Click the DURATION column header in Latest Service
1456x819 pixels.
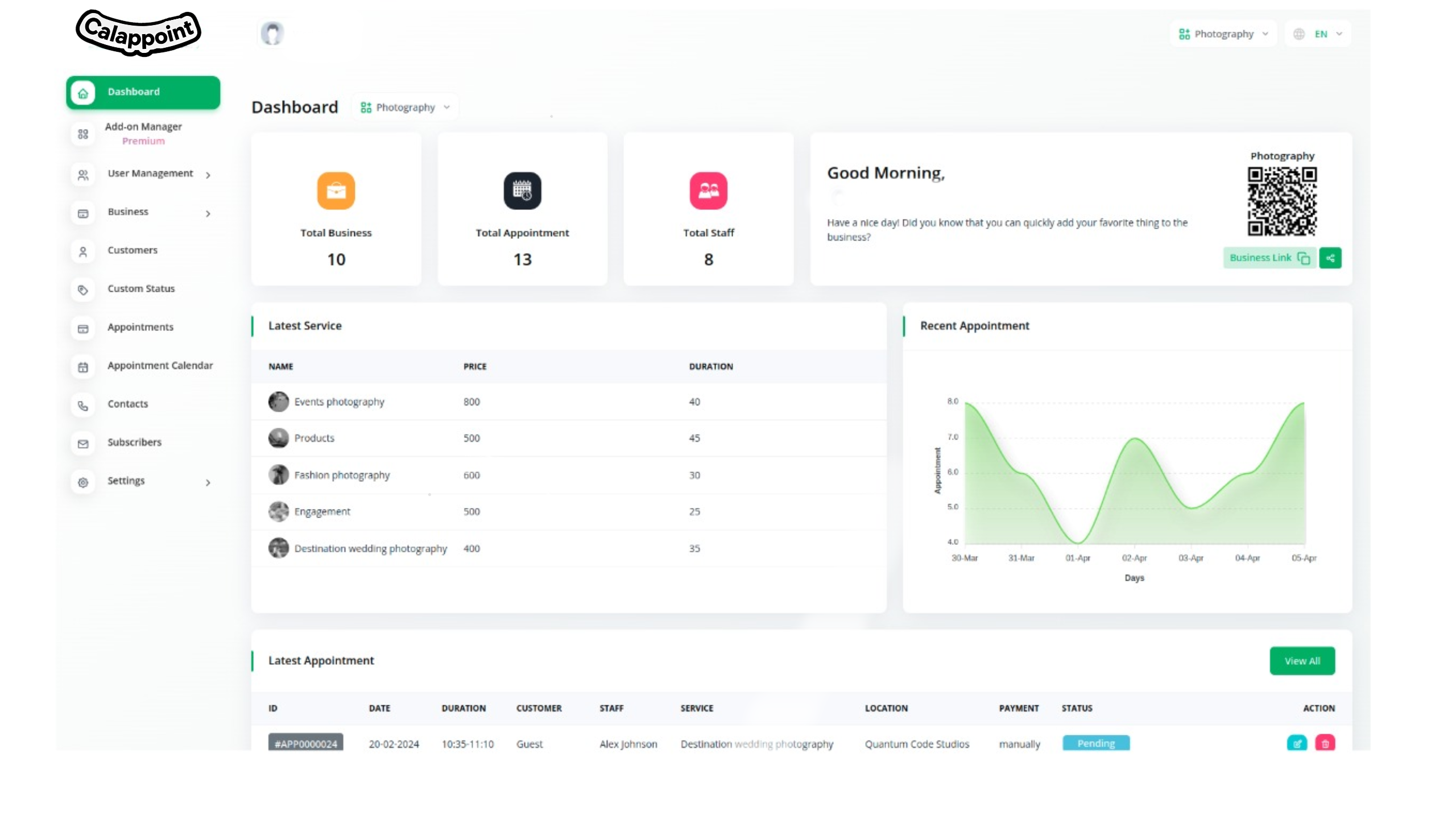(711, 366)
